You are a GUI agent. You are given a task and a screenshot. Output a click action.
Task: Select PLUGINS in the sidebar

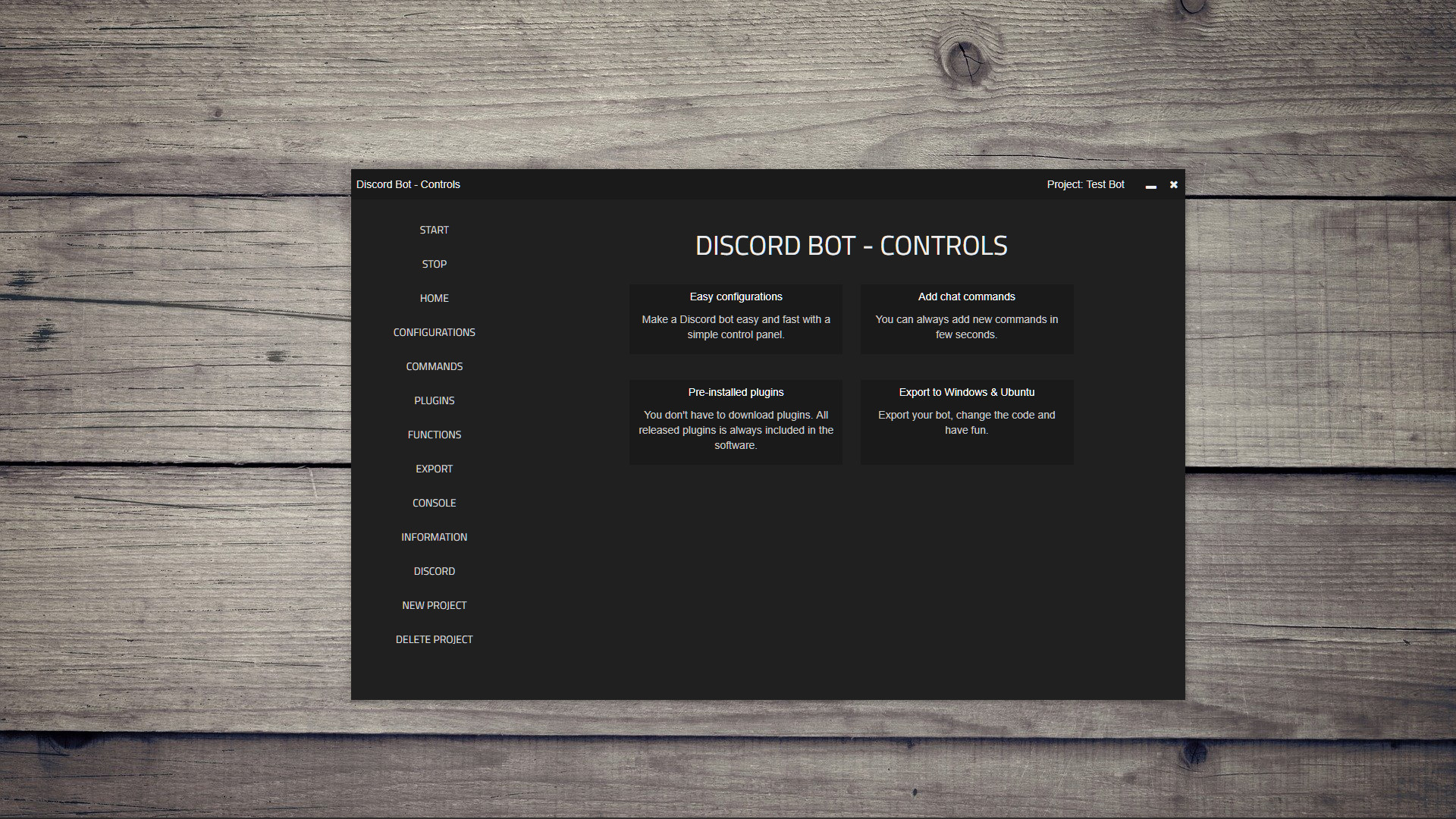(434, 400)
